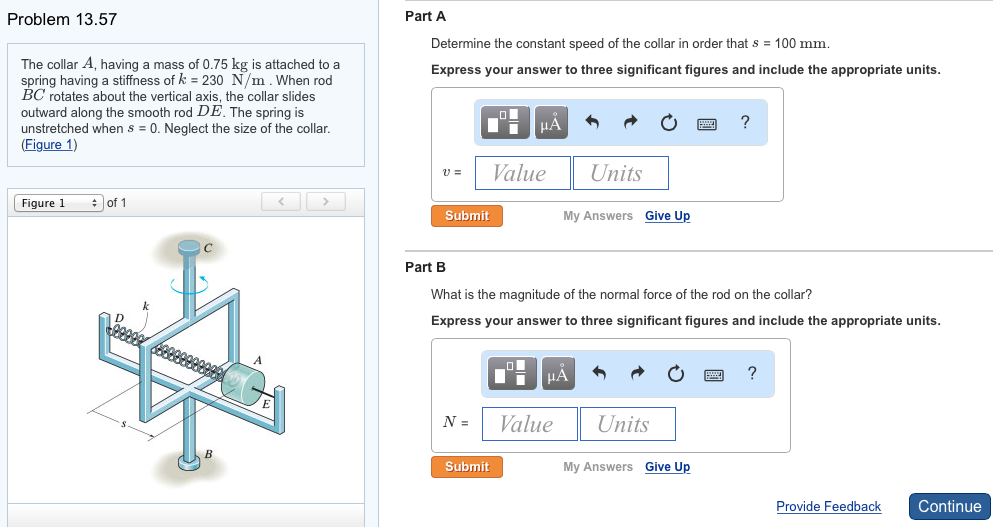This screenshot has width=1008, height=527.
Task: Click Give Up link for Part B
Action: (667, 467)
